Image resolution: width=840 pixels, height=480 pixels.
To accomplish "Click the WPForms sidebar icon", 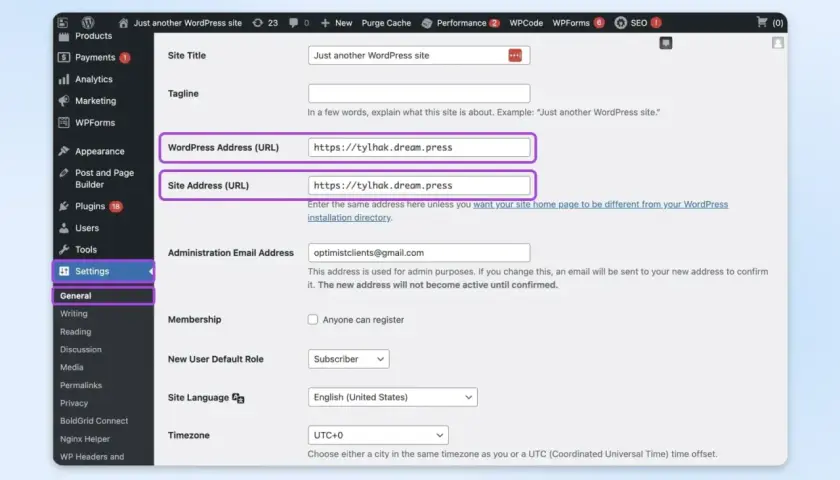I will pyautogui.click(x=64, y=123).
